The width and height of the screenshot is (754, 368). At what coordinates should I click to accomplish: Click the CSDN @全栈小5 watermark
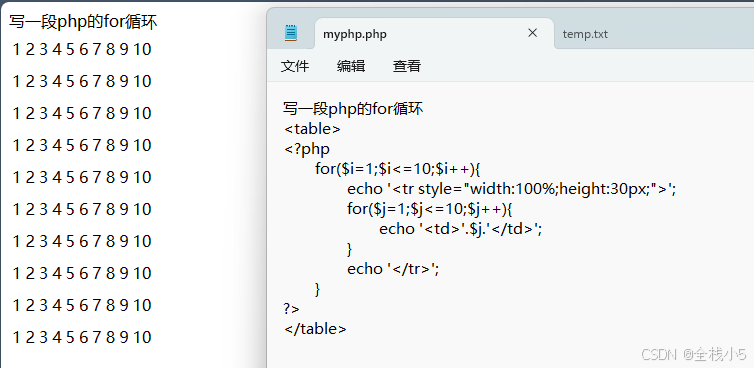click(x=694, y=355)
